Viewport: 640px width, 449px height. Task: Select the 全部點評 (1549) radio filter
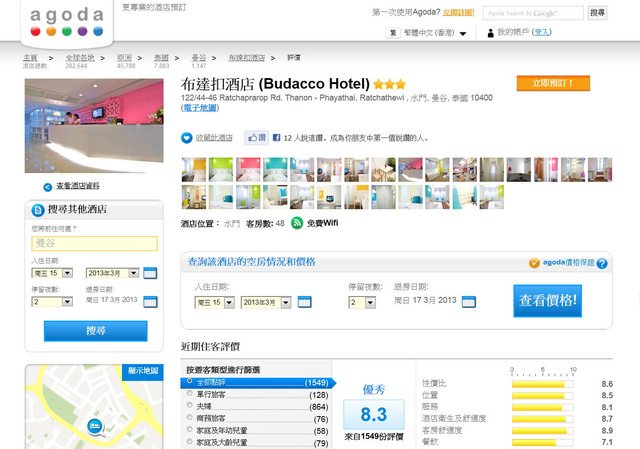tap(189, 380)
